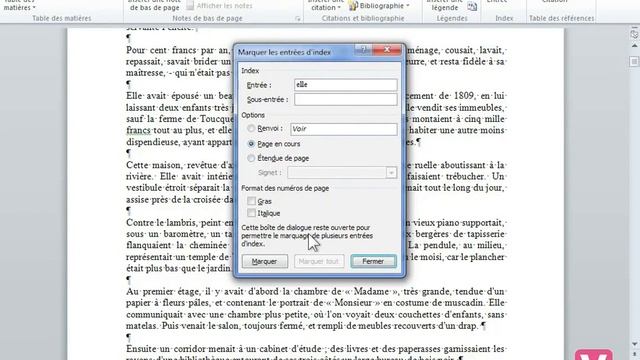Click the word 'Monsieur' in the document
This screenshot has width=640, height=360.
click(352, 303)
